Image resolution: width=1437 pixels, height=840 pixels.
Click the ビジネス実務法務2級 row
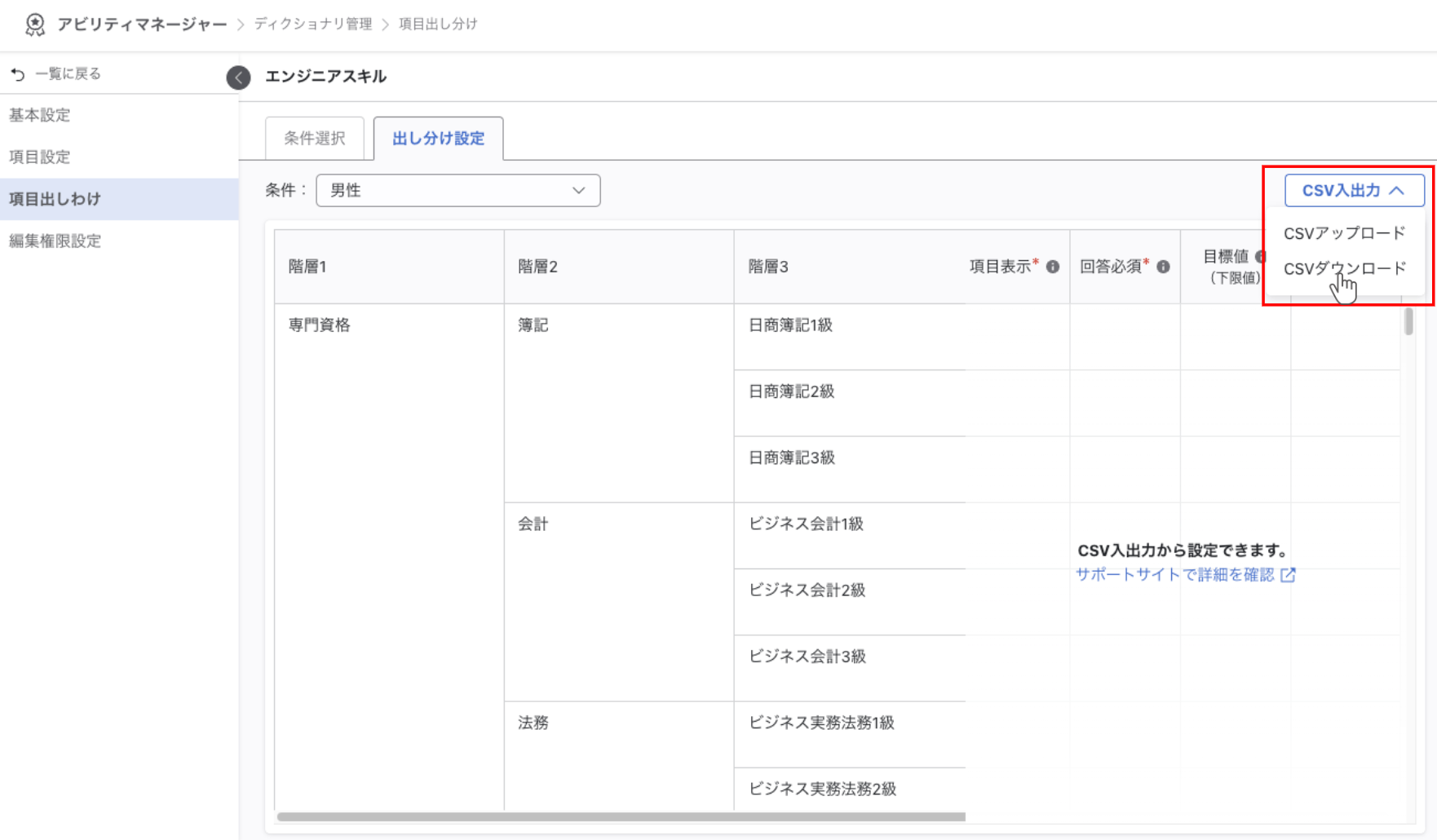pos(850,789)
